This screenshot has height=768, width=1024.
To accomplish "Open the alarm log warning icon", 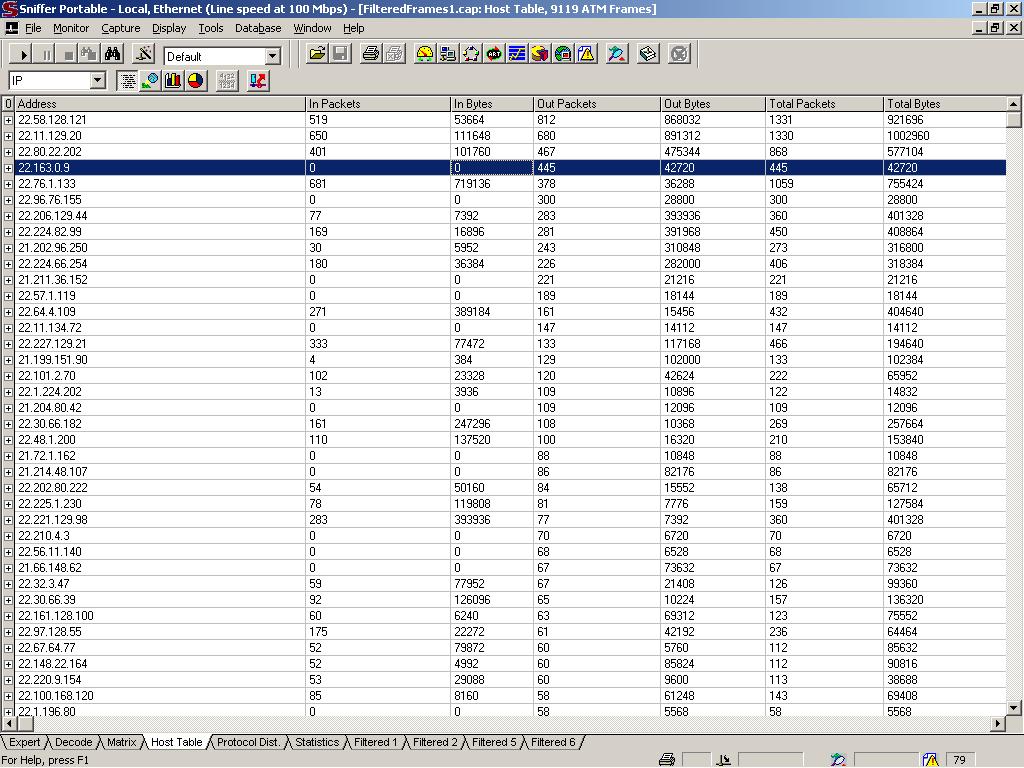I will (586, 54).
